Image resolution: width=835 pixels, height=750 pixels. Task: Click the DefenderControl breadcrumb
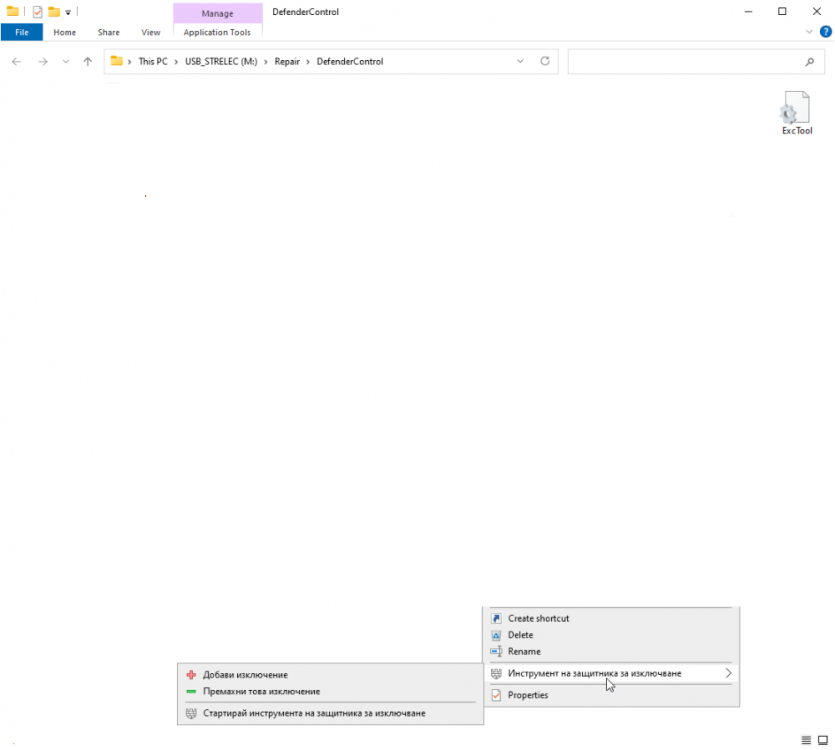350,62
